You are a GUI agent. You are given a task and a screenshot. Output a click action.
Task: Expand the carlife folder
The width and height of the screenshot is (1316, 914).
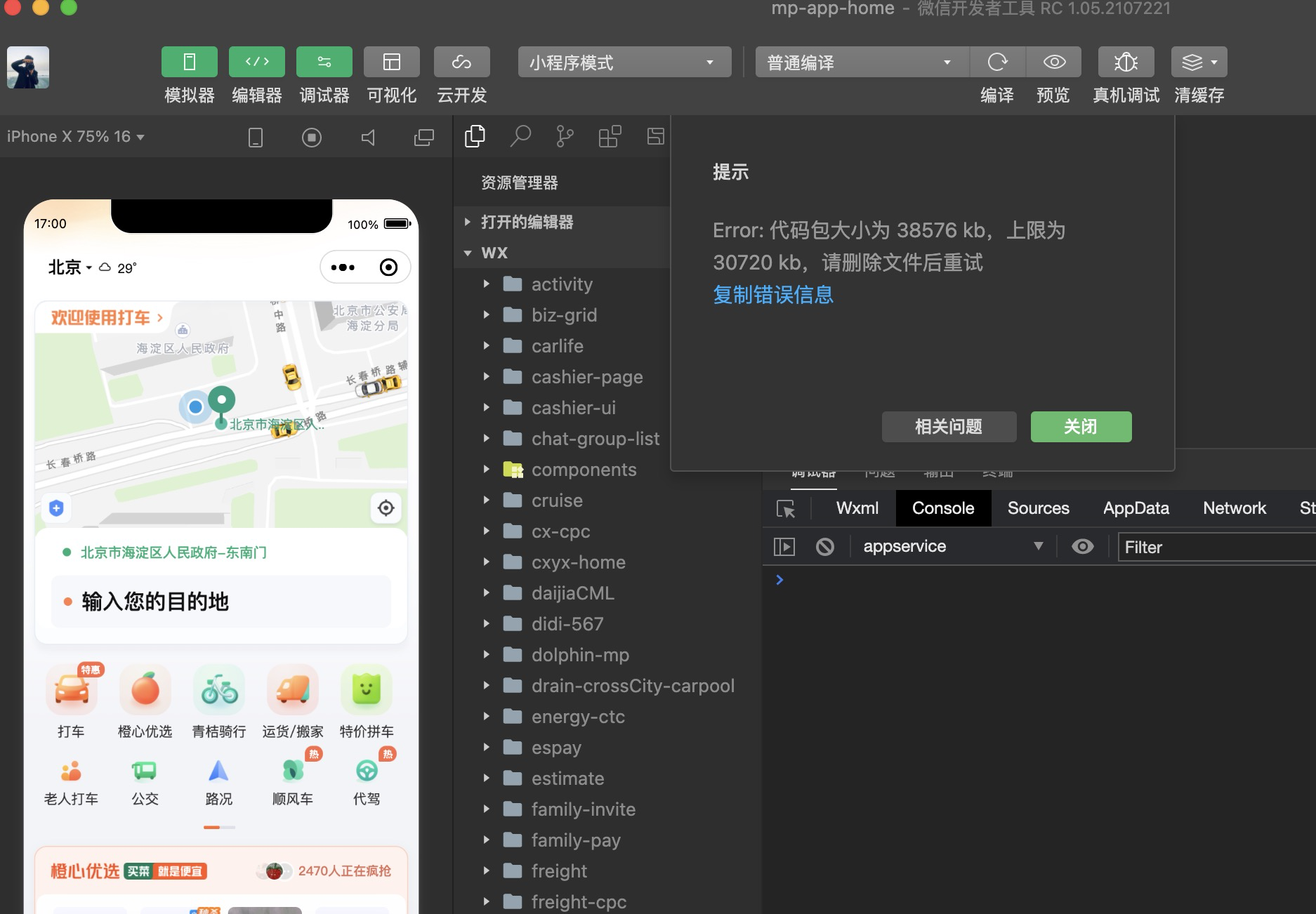[x=486, y=345]
